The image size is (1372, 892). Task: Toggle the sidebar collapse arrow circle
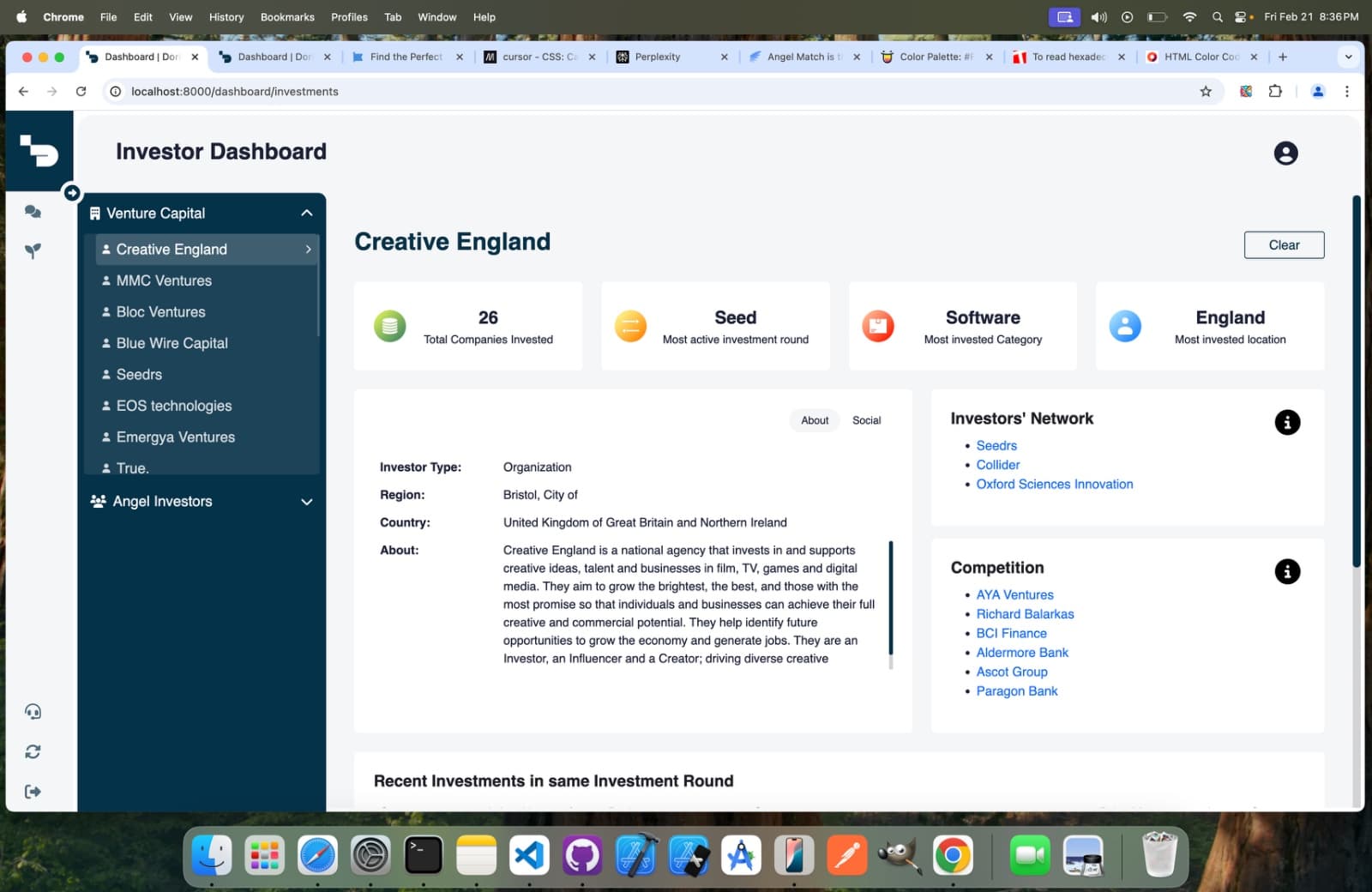[x=72, y=193]
